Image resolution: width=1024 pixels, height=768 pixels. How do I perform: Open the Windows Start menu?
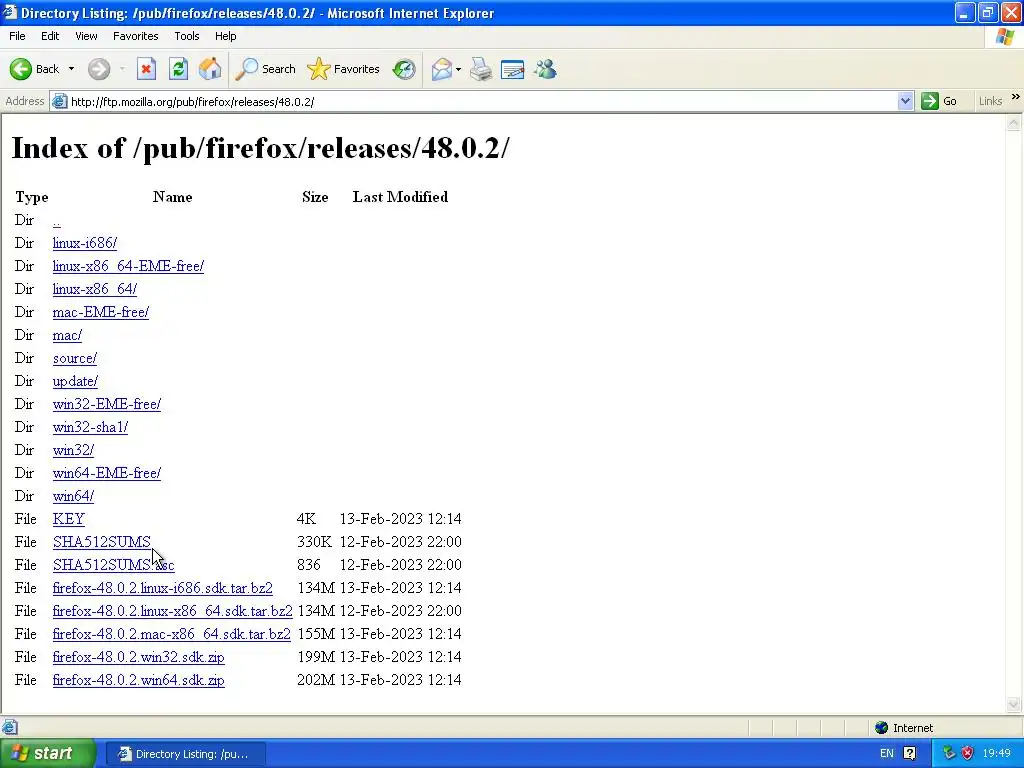(x=46, y=754)
